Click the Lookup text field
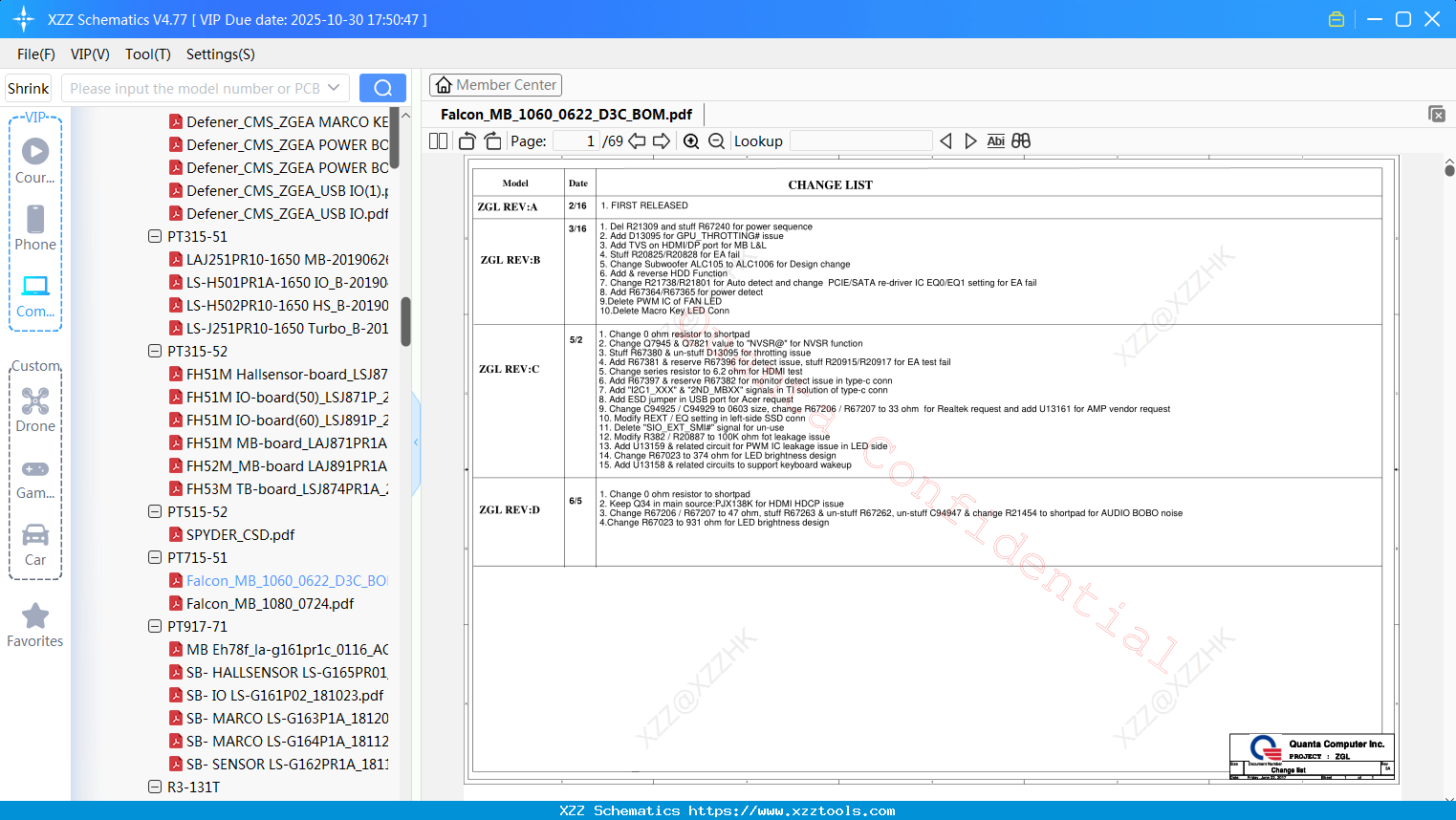 click(x=861, y=141)
